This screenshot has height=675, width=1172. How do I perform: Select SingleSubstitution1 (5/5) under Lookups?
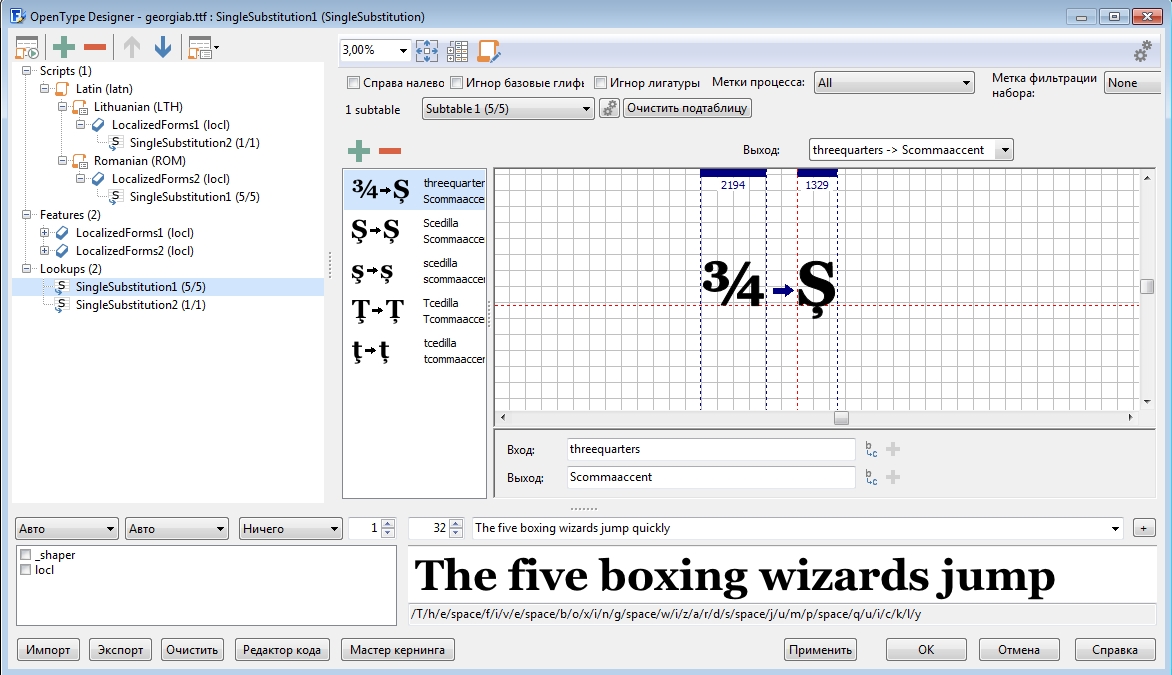pyautogui.click(x=141, y=287)
